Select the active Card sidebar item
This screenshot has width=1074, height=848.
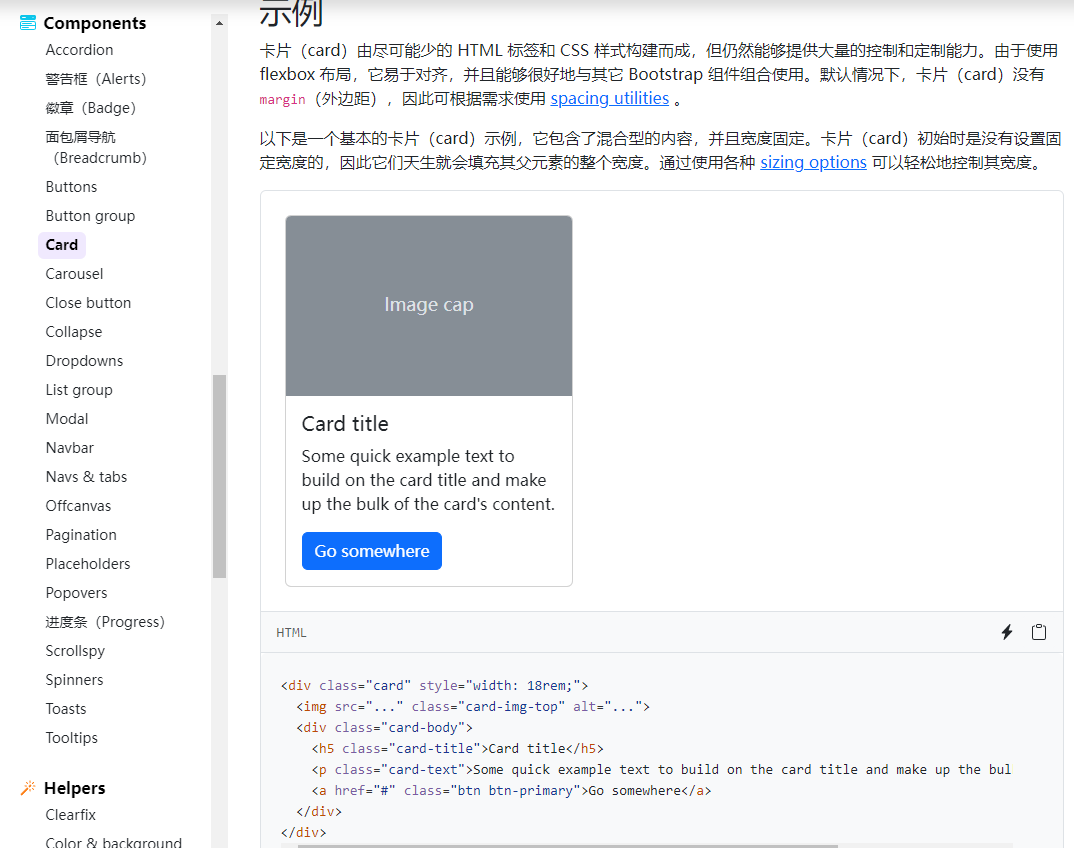point(62,245)
